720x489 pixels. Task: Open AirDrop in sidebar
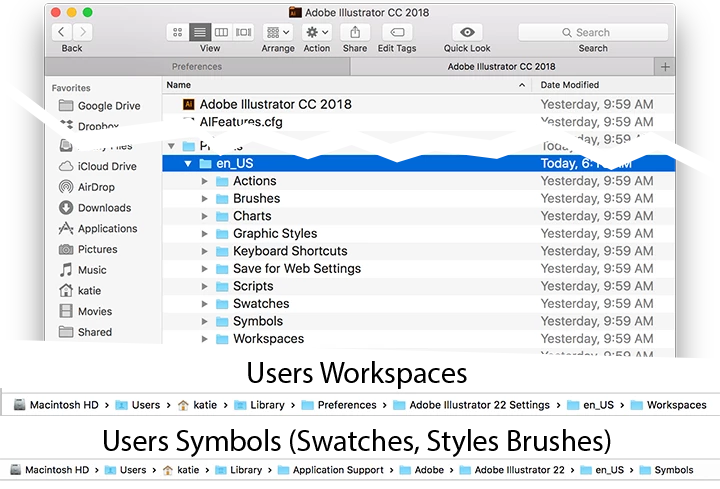(x=87, y=187)
